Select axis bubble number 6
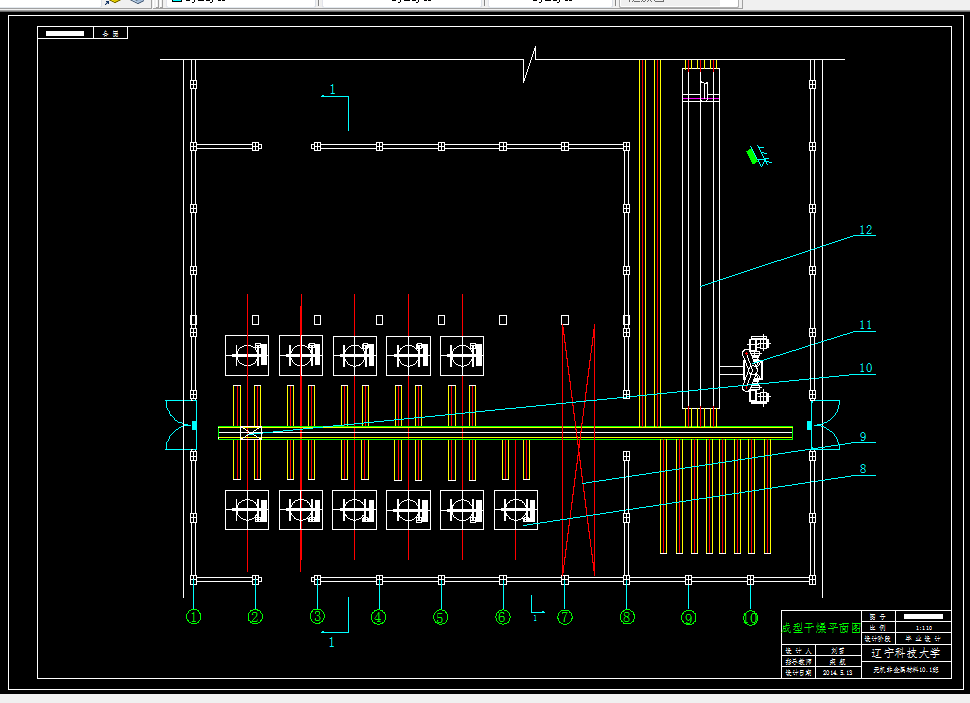Image resolution: width=970 pixels, height=703 pixels. pos(503,618)
